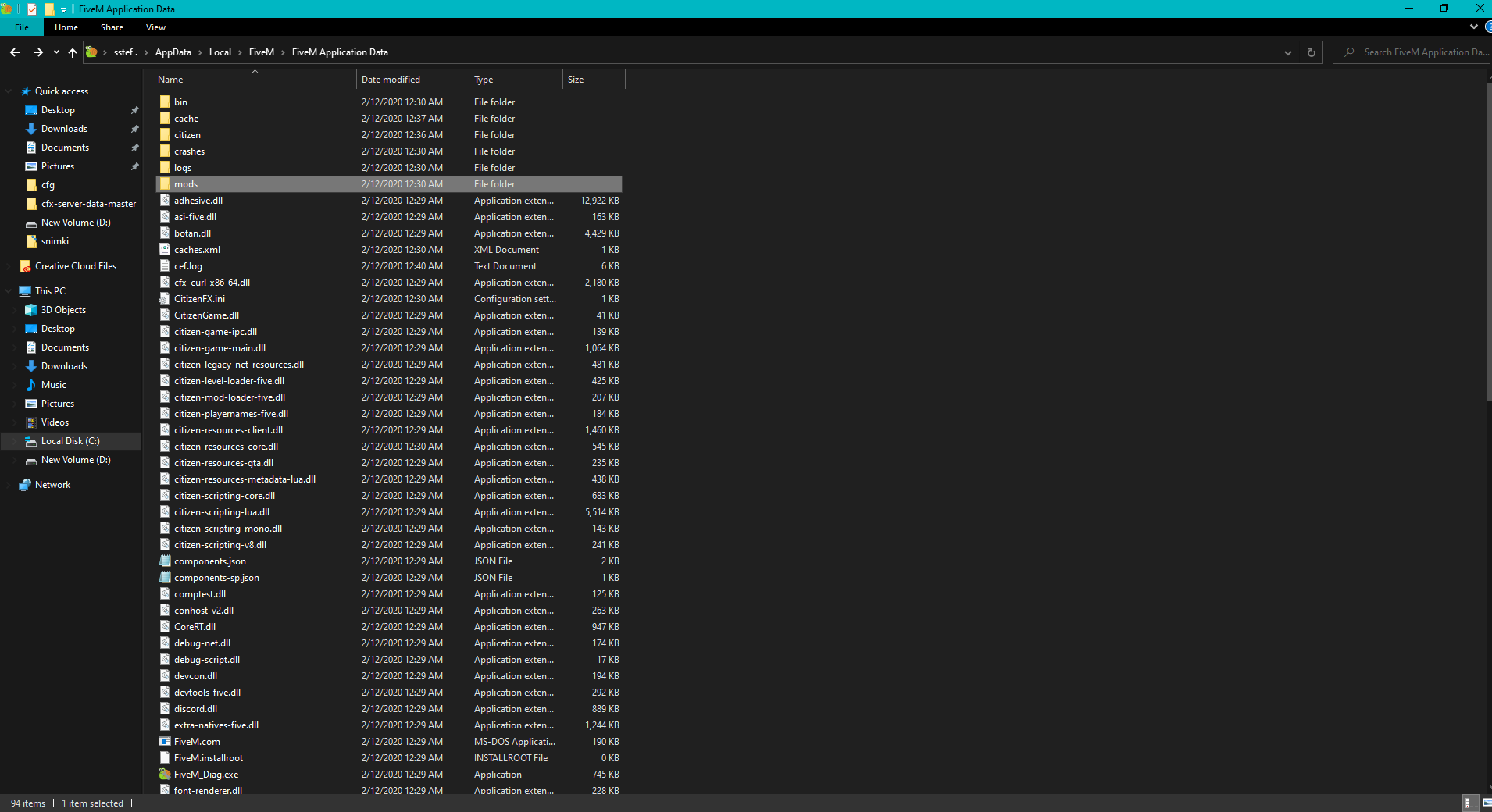Refresh the FiveM Application Data folder

1312,52
